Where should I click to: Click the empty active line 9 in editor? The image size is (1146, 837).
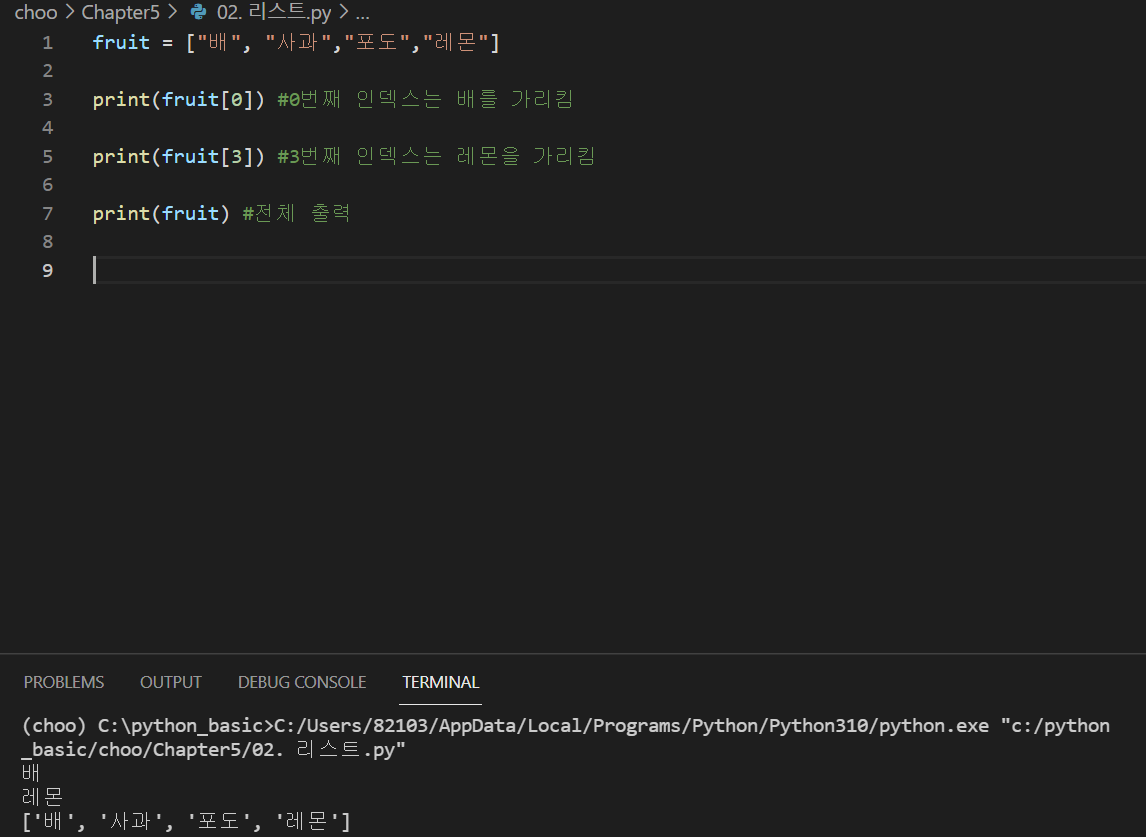pyautogui.click(x=619, y=270)
